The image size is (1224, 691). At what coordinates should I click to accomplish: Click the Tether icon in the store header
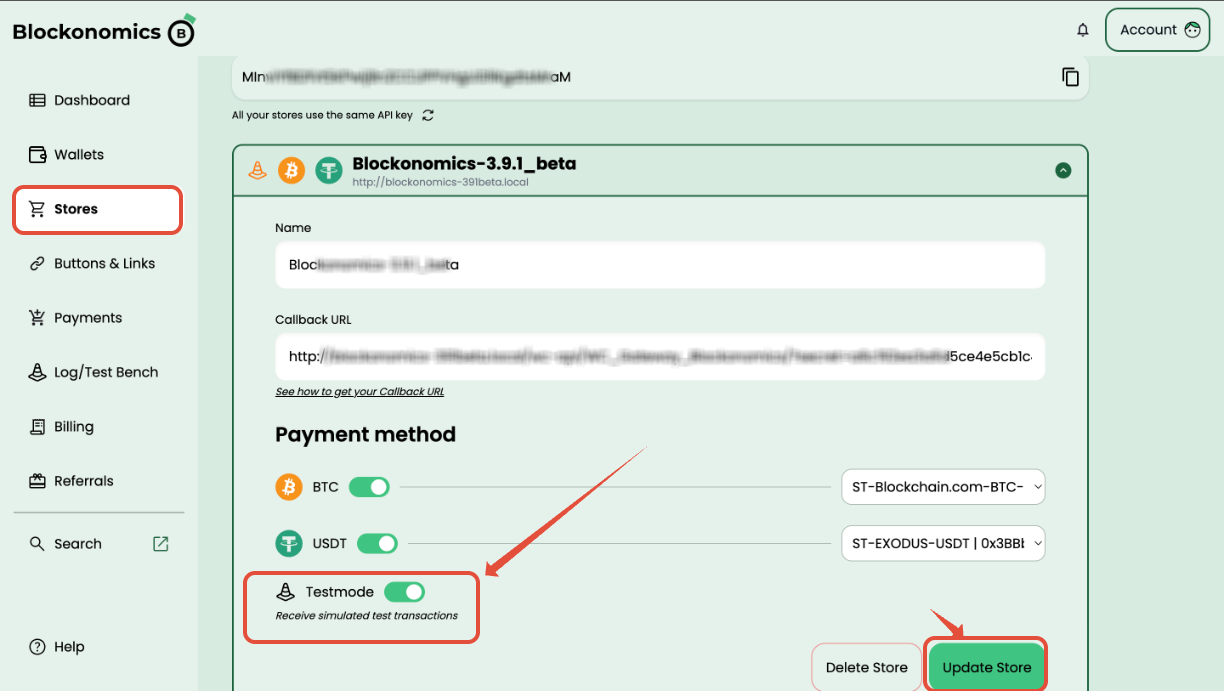pyautogui.click(x=329, y=171)
